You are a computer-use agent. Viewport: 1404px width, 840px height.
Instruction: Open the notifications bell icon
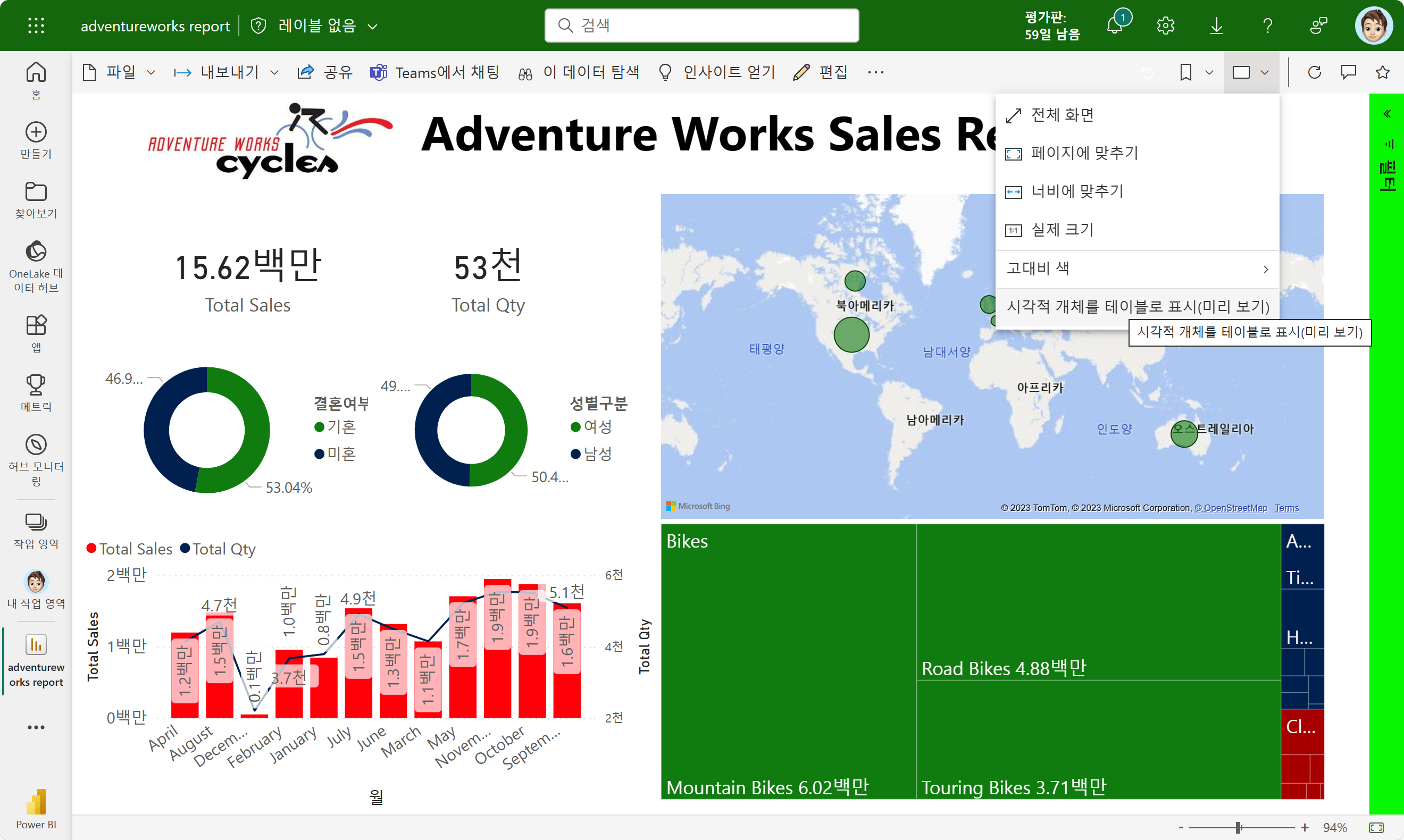tap(1115, 26)
